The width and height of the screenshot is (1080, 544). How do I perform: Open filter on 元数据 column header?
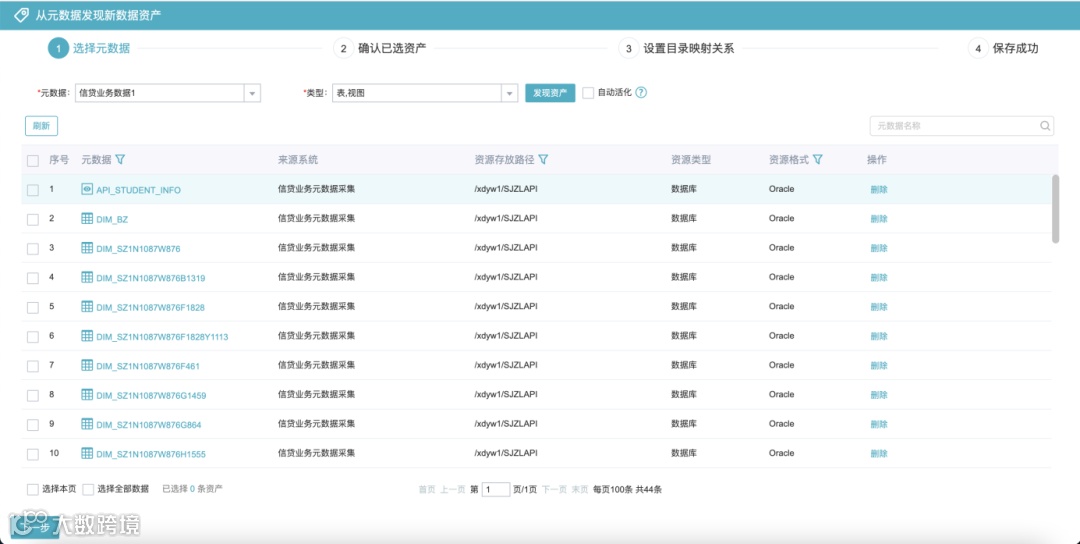pyautogui.click(x=120, y=159)
